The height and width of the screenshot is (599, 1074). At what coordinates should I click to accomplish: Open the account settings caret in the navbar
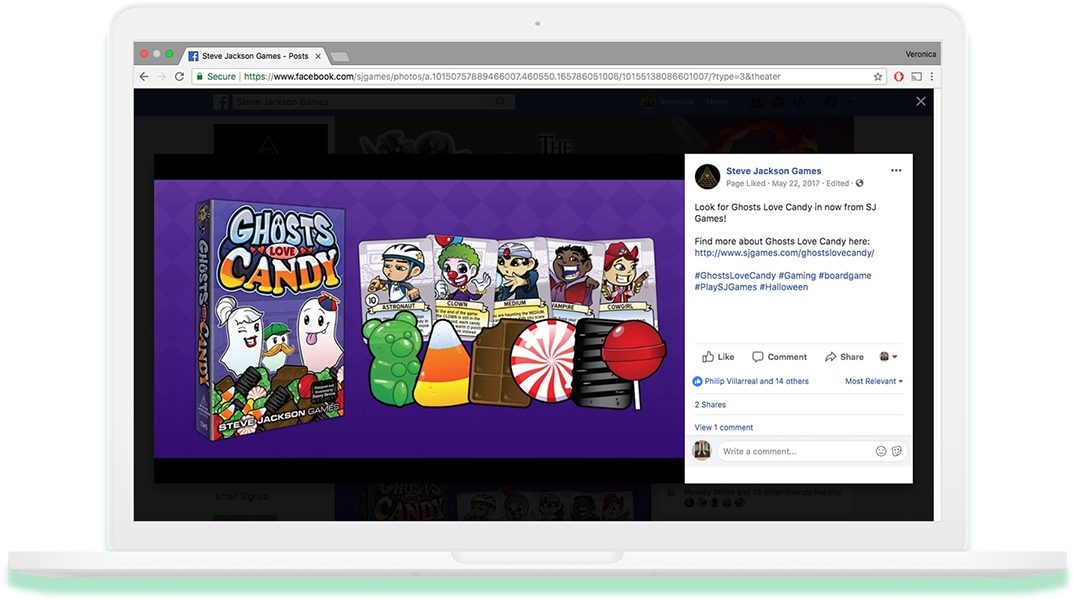point(849,101)
